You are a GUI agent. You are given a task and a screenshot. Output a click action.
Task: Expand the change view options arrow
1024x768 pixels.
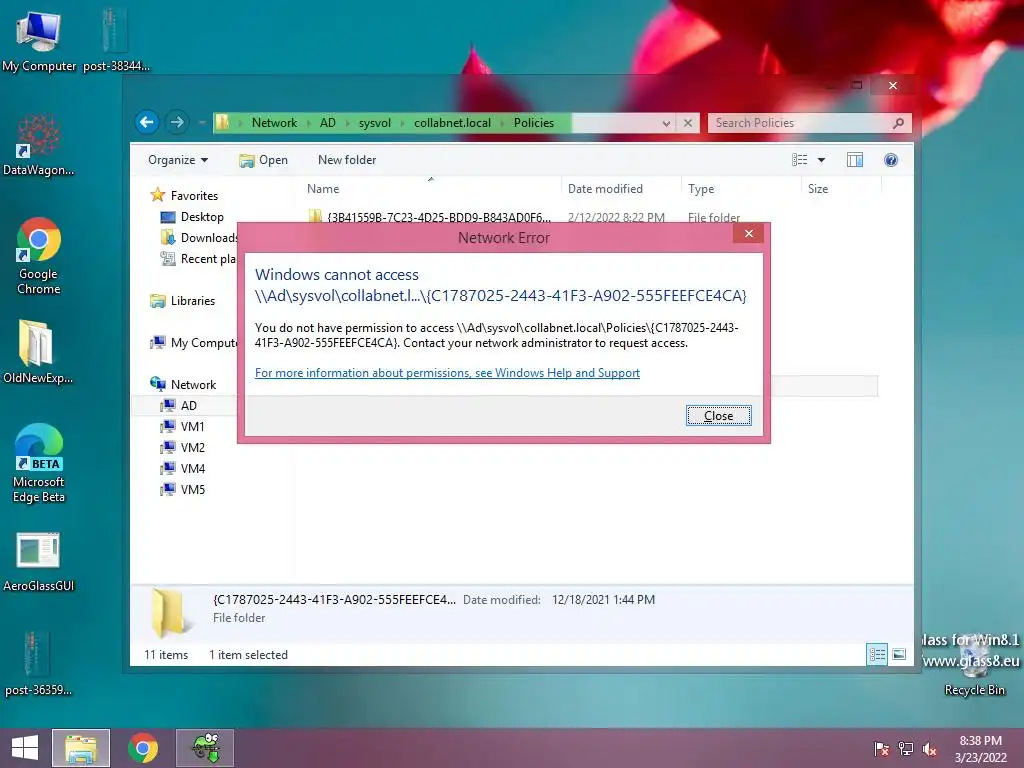pos(822,160)
